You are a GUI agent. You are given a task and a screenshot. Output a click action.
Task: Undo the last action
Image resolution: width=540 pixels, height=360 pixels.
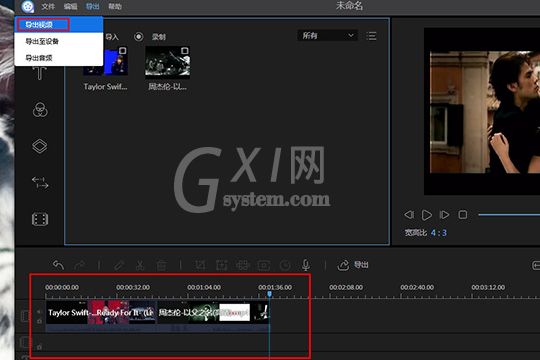click(59, 265)
